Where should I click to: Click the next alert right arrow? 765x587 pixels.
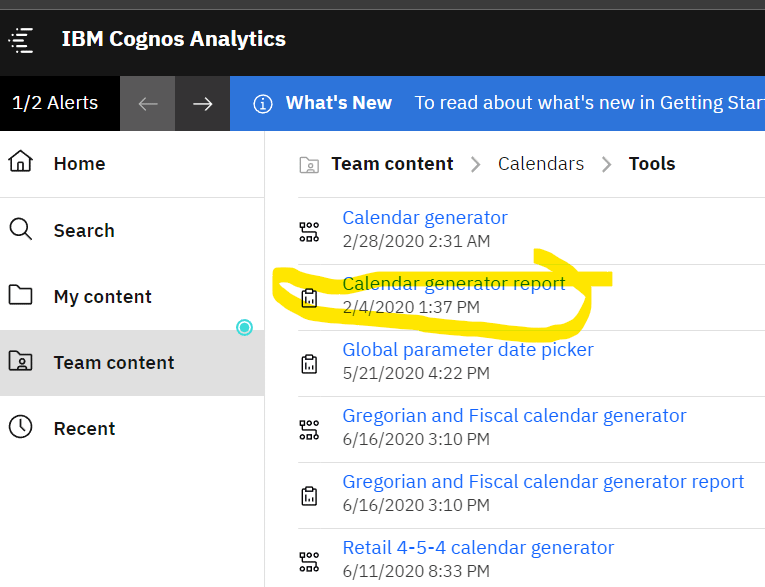(203, 104)
